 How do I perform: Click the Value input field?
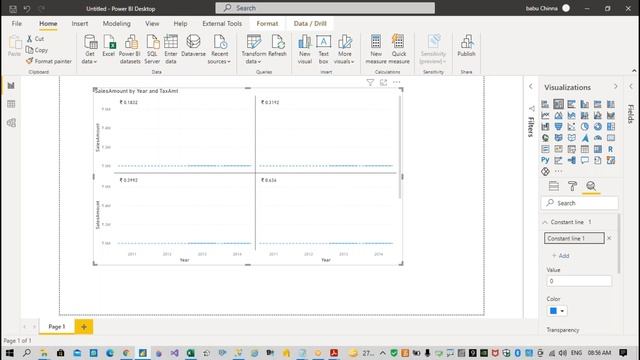tap(579, 281)
